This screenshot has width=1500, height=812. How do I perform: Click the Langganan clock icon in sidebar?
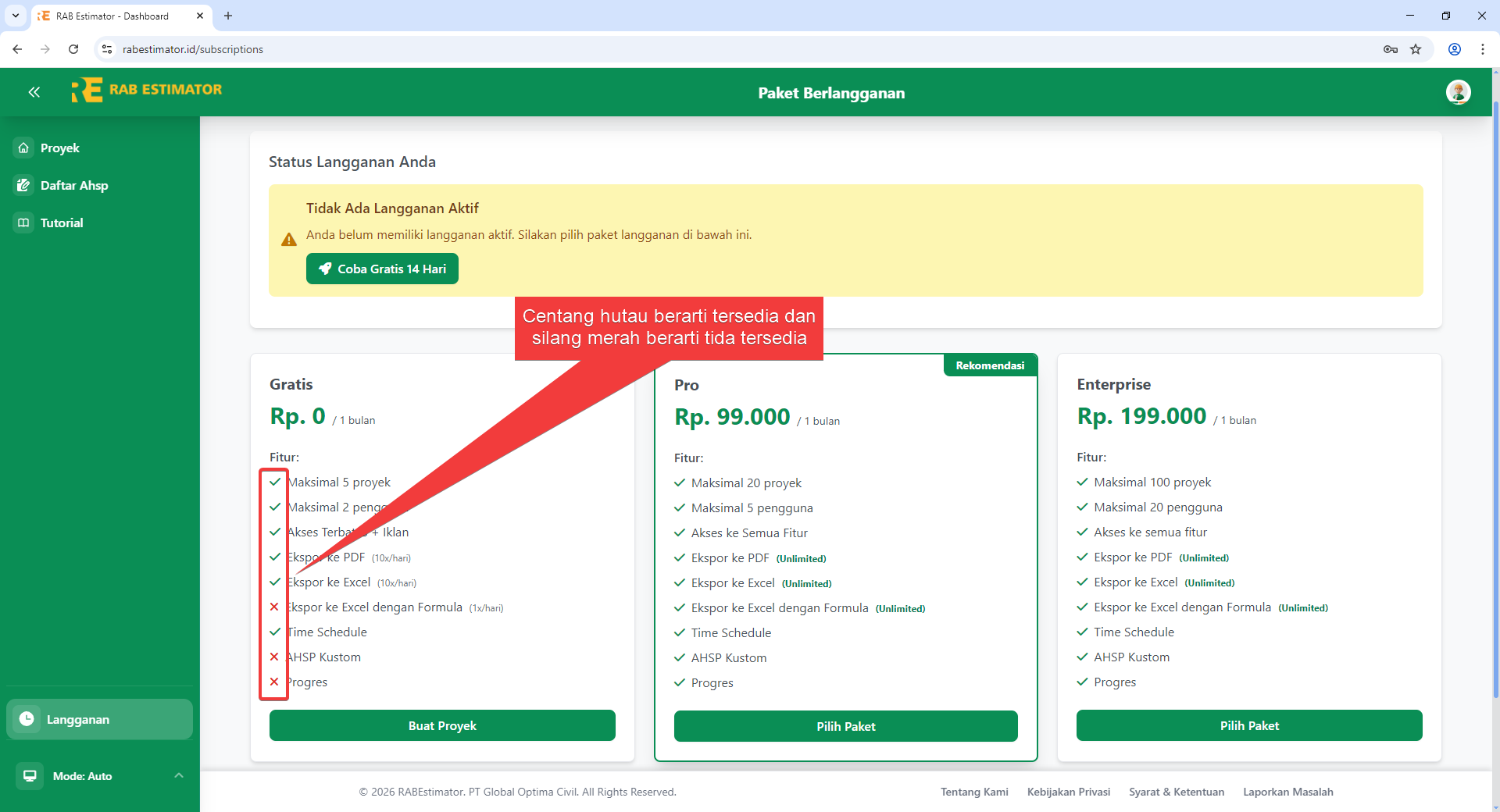click(x=27, y=719)
